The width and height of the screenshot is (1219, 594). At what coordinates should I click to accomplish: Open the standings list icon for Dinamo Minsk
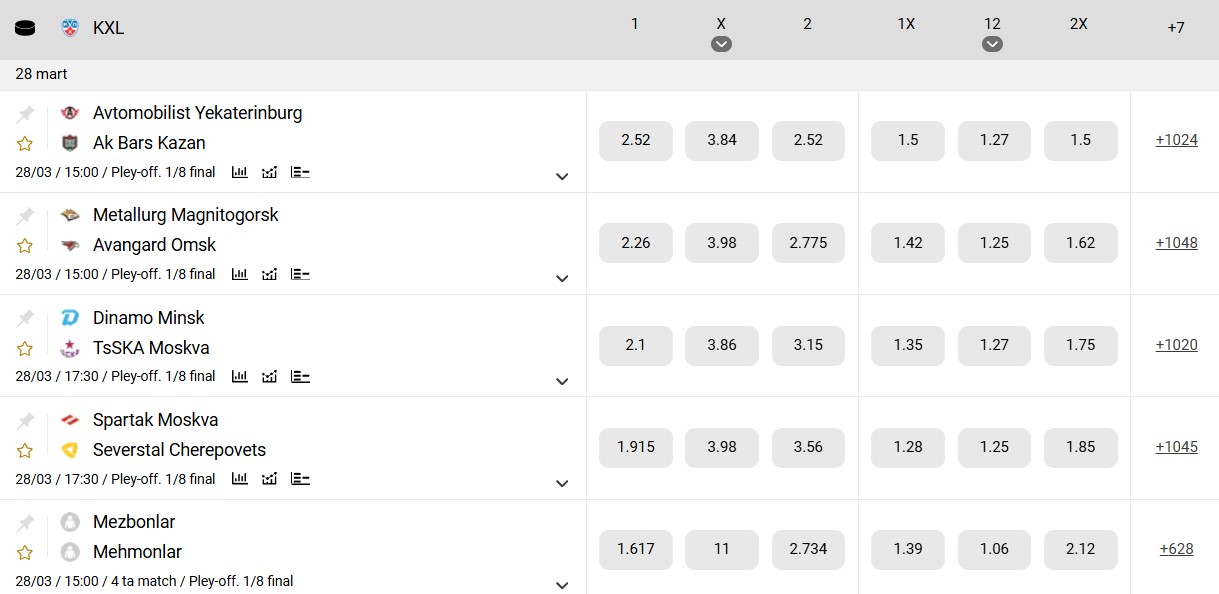click(300, 377)
